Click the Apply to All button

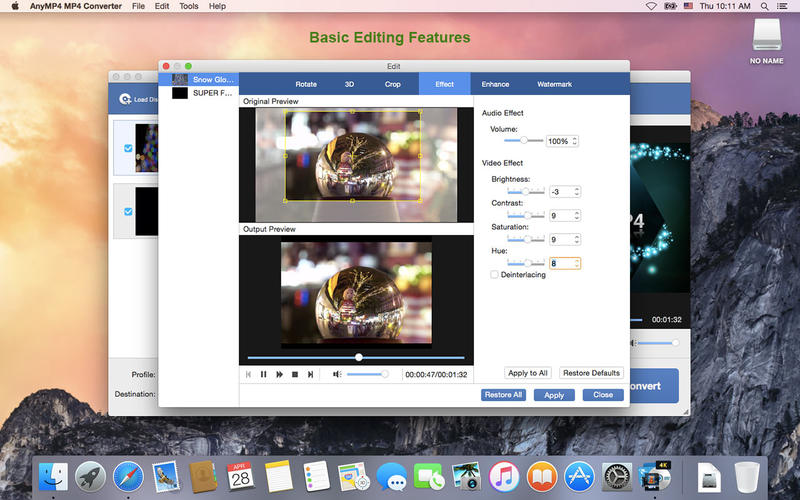coord(528,373)
